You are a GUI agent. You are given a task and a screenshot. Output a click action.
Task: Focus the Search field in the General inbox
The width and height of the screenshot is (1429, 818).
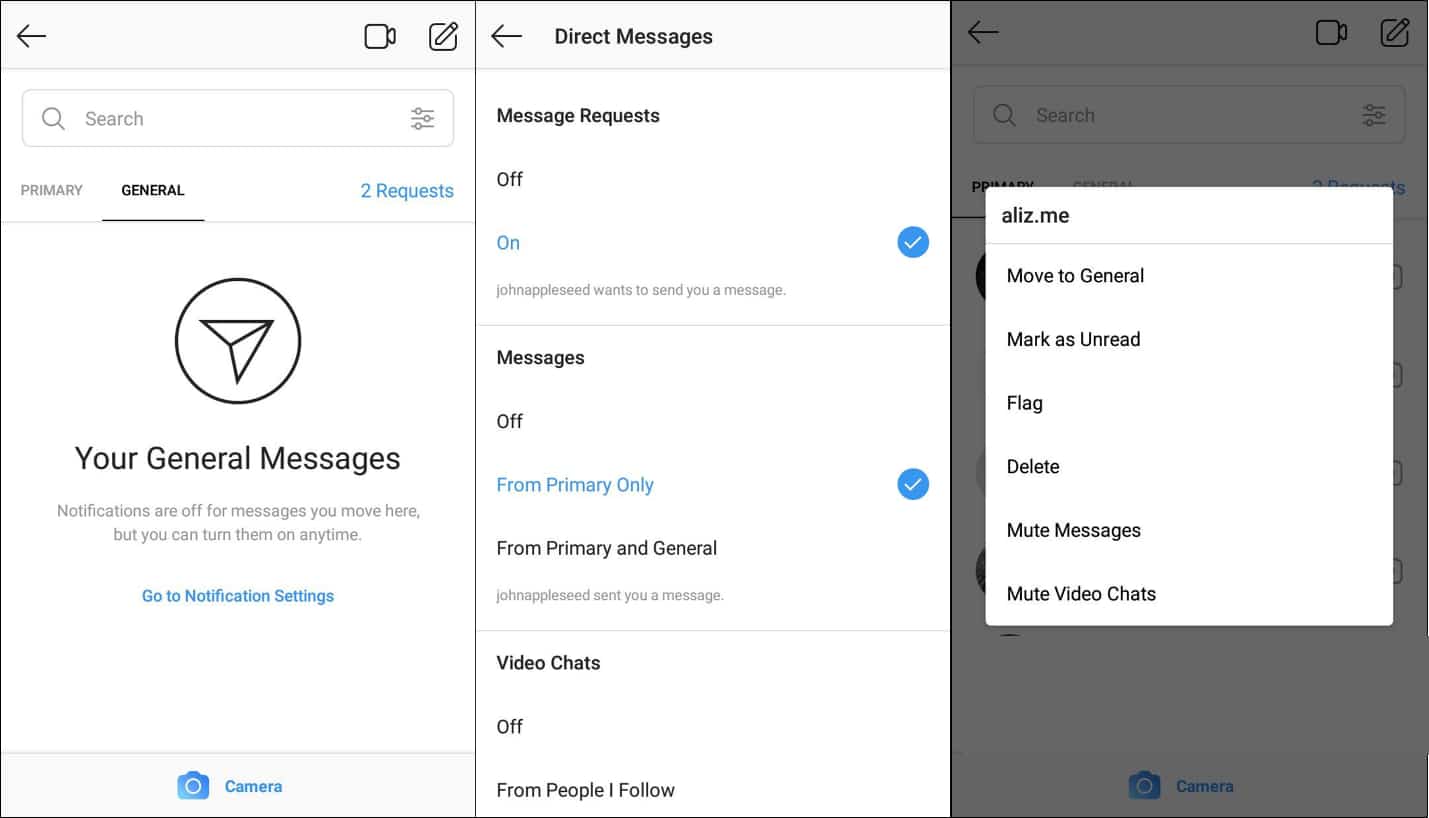click(x=238, y=119)
